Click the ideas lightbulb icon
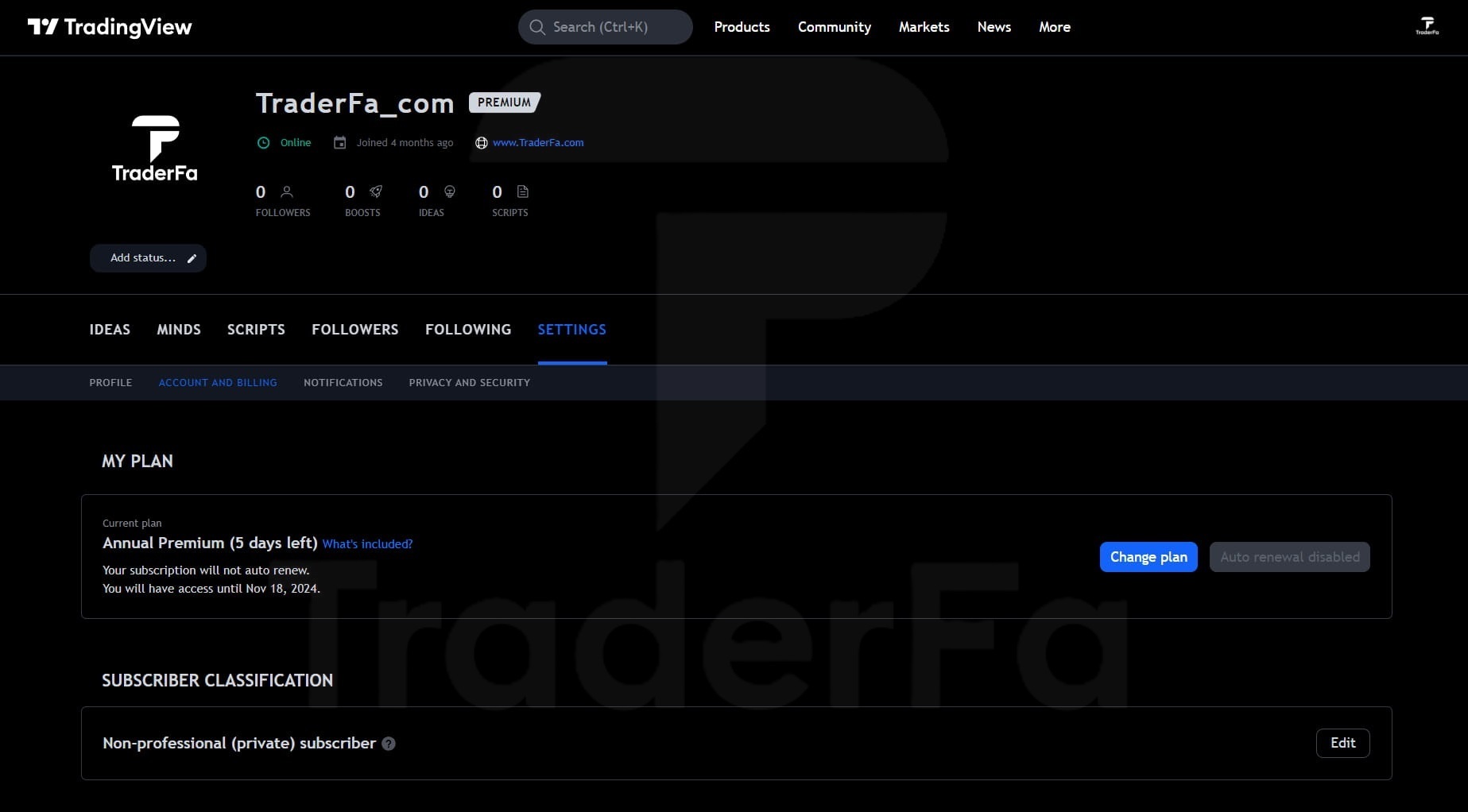1468x812 pixels. (x=450, y=191)
